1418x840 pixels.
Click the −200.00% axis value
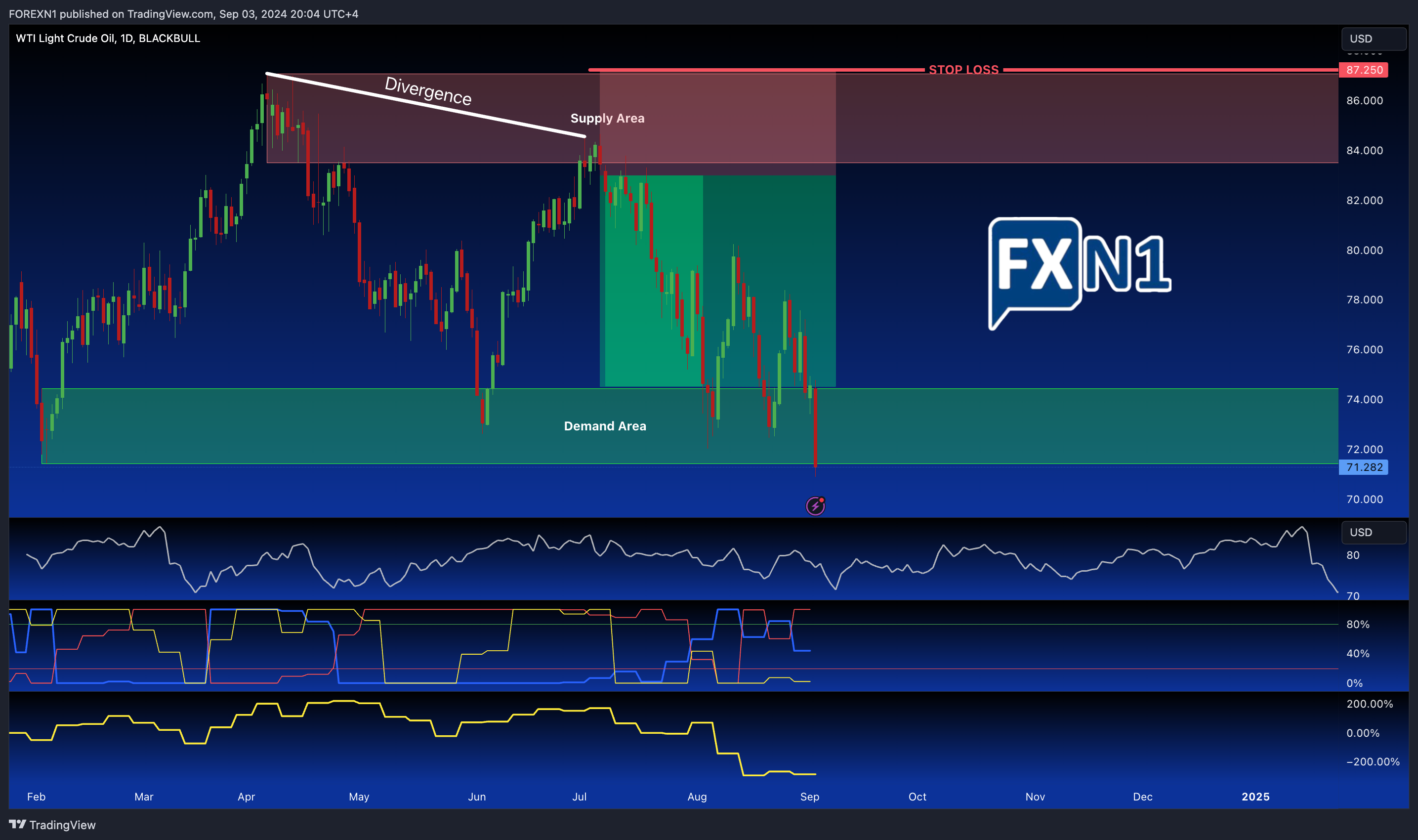coord(1373,761)
